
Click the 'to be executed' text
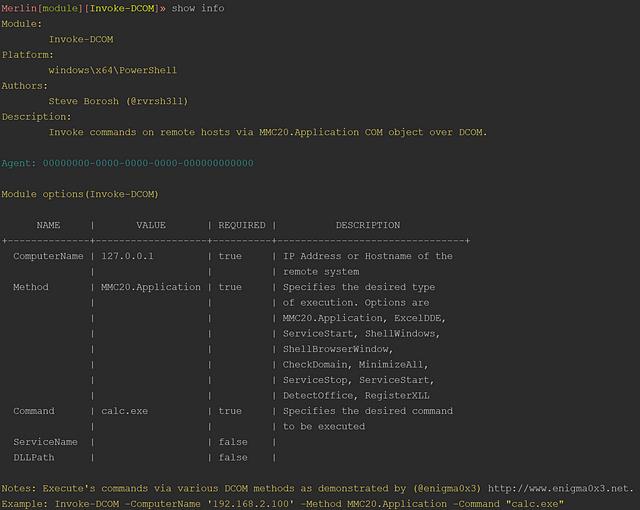point(324,427)
